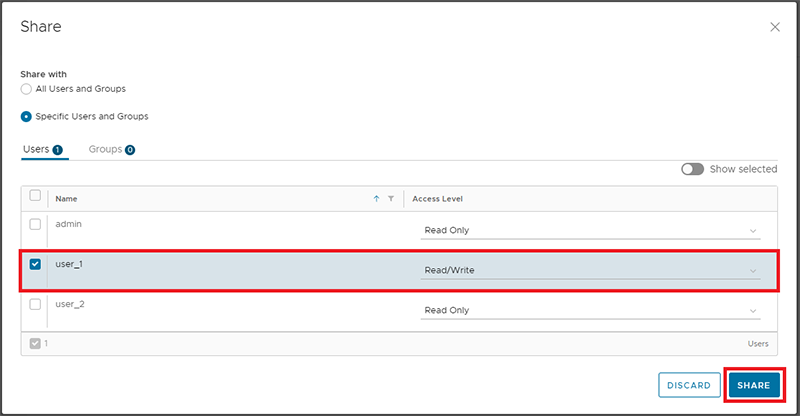Image resolution: width=800 pixels, height=416 pixels.
Task: Click the DISCARD button
Action: (689, 385)
